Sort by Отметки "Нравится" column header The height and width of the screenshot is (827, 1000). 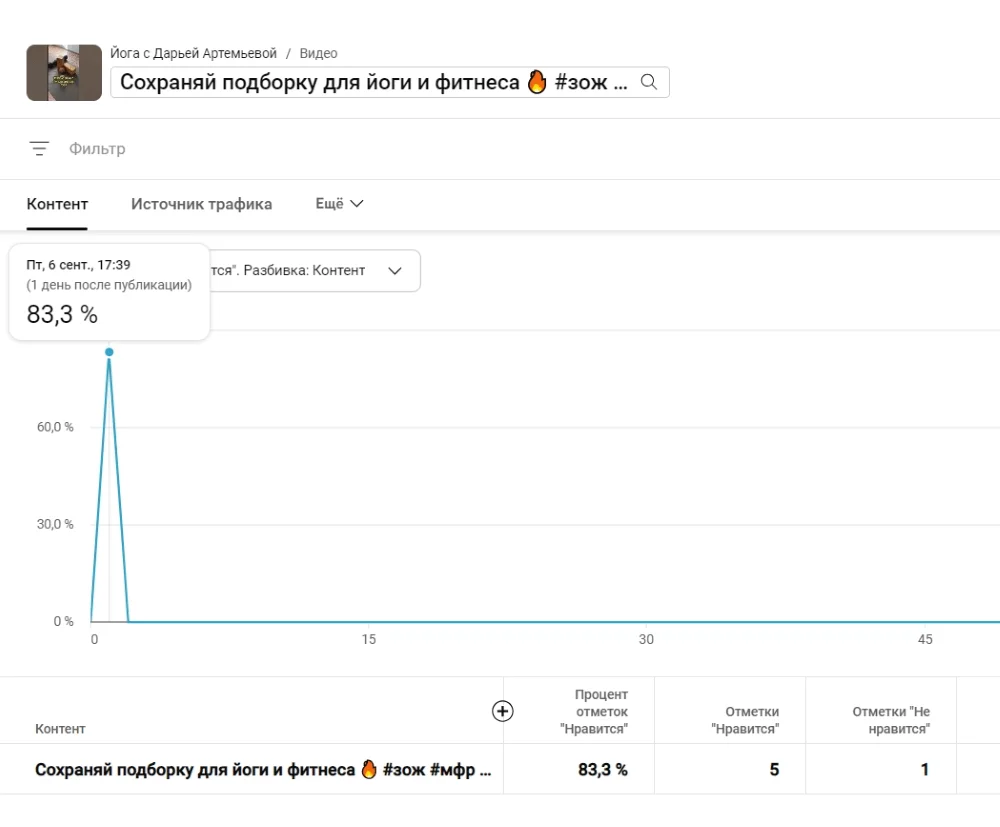(x=745, y=720)
